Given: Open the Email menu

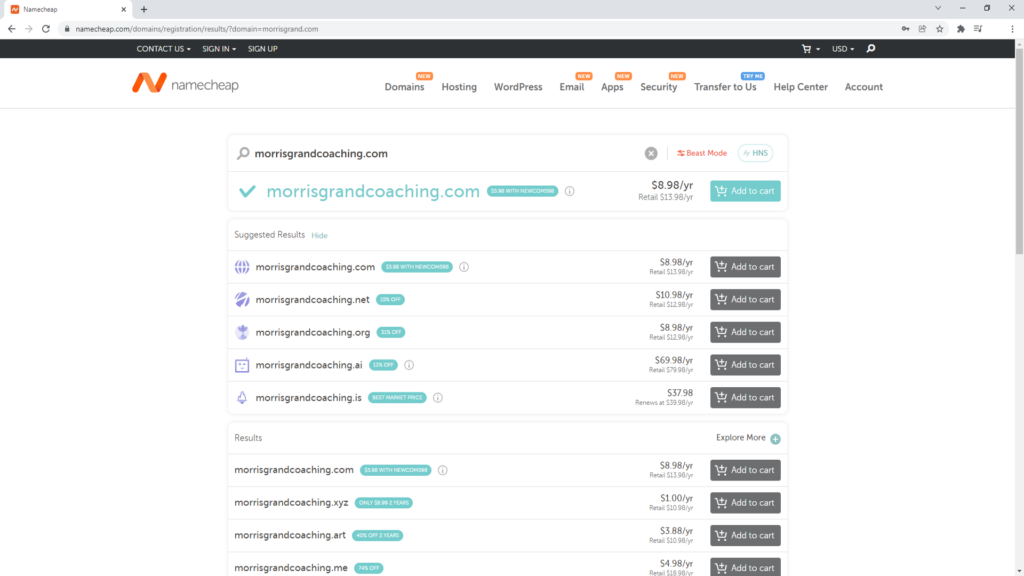Looking at the screenshot, I should (x=571, y=87).
